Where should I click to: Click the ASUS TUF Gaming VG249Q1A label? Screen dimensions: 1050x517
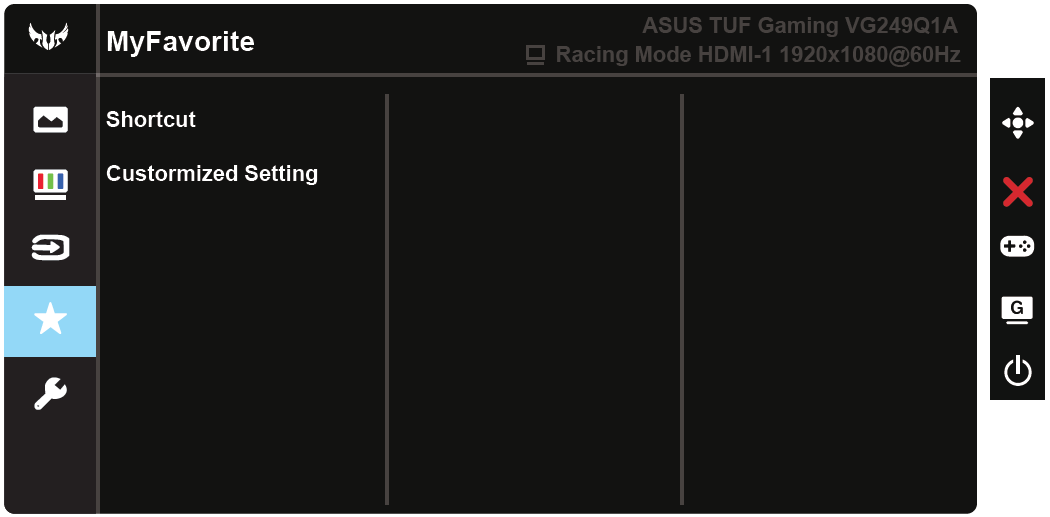(800, 26)
